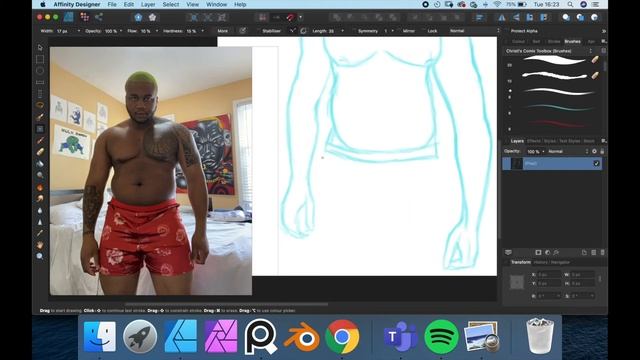Switch to the Export persona icon
640x360 pixels.
click(99, 17)
